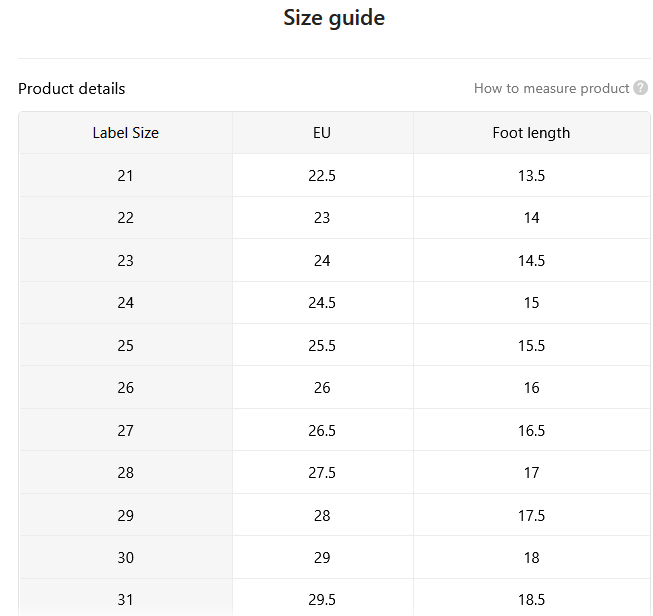This screenshot has width=653, height=616.
Task: Click EU value 29.5 cell
Action: point(322,599)
